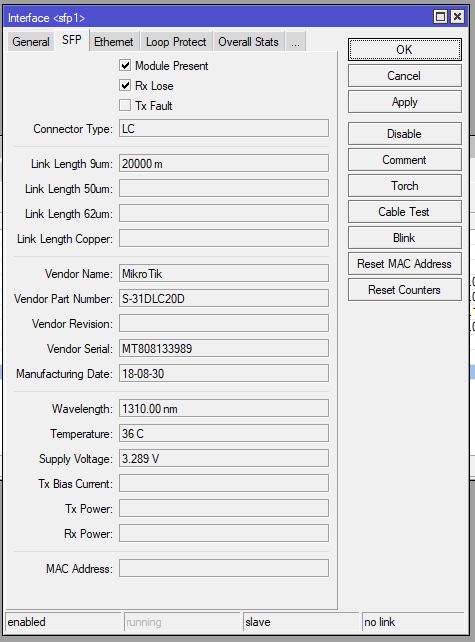Click the Blink button
The width and height of the screenshot is (475, 642).
click(x=405, y=238)
